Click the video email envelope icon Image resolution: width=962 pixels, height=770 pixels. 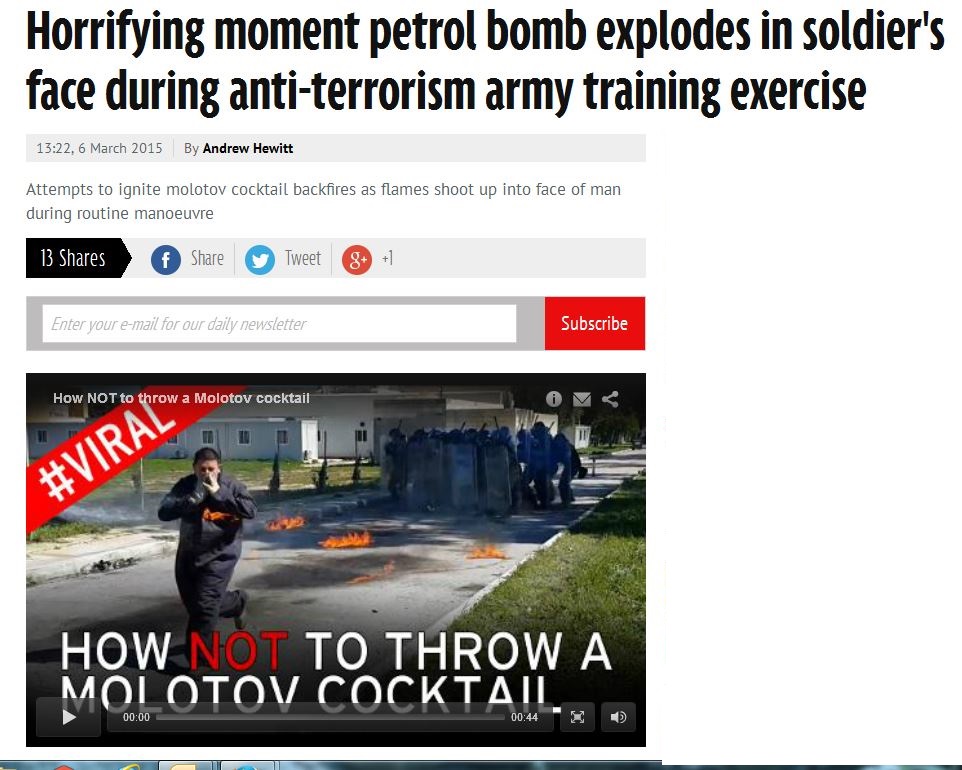582,399
